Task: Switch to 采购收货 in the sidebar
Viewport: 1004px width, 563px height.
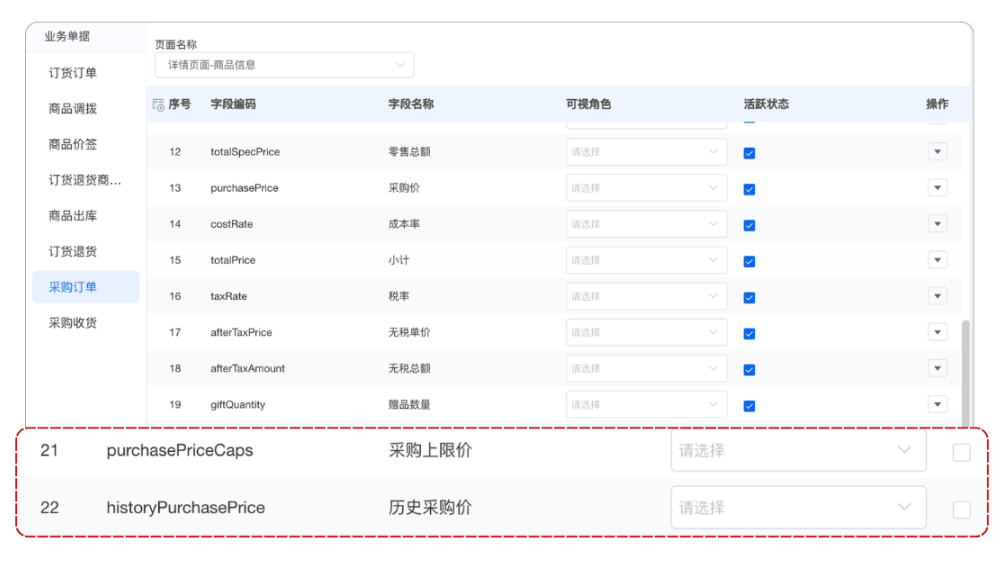Action: tap(73, 323)
